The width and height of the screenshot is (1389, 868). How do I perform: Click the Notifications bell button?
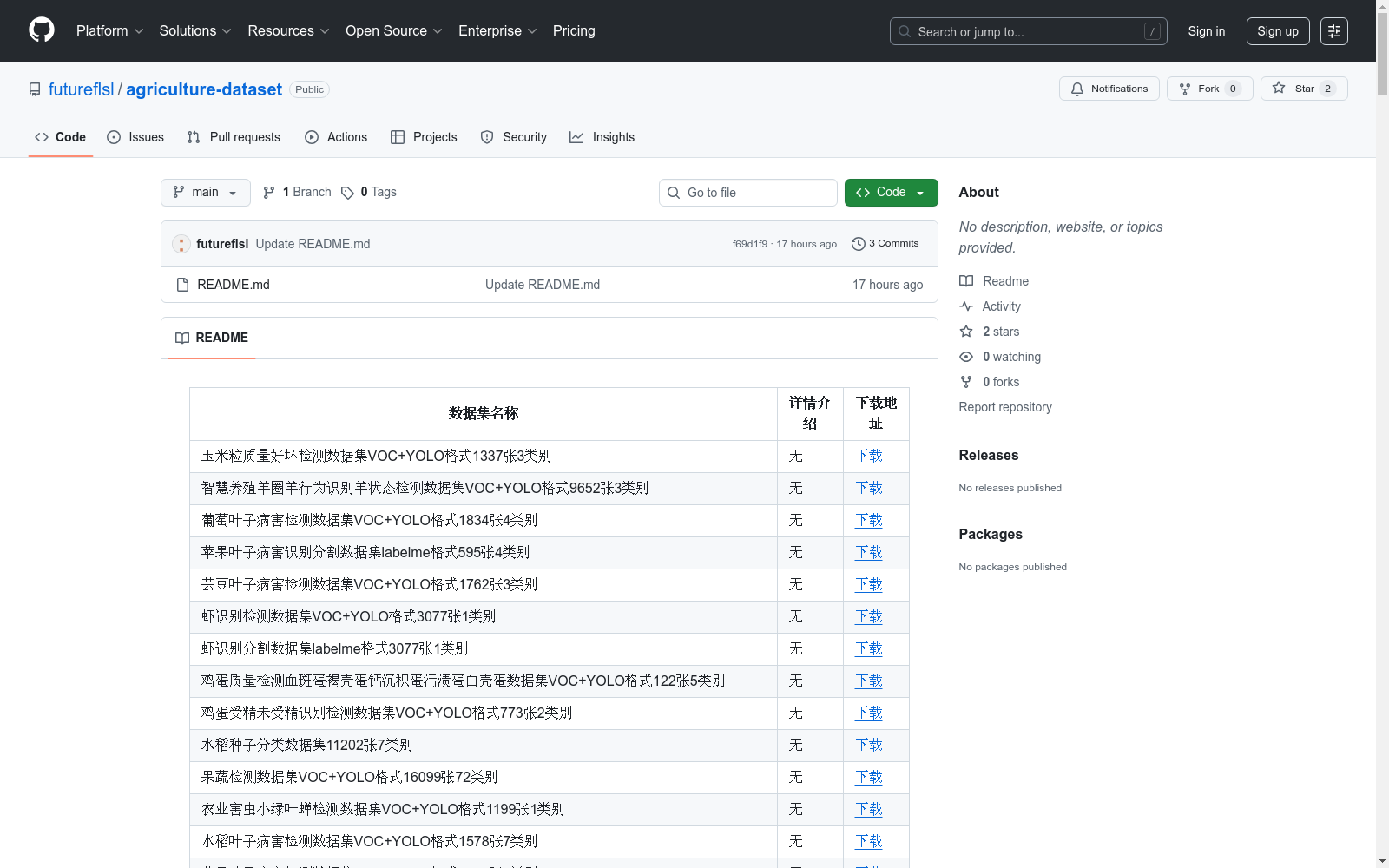pos(1109,89)
